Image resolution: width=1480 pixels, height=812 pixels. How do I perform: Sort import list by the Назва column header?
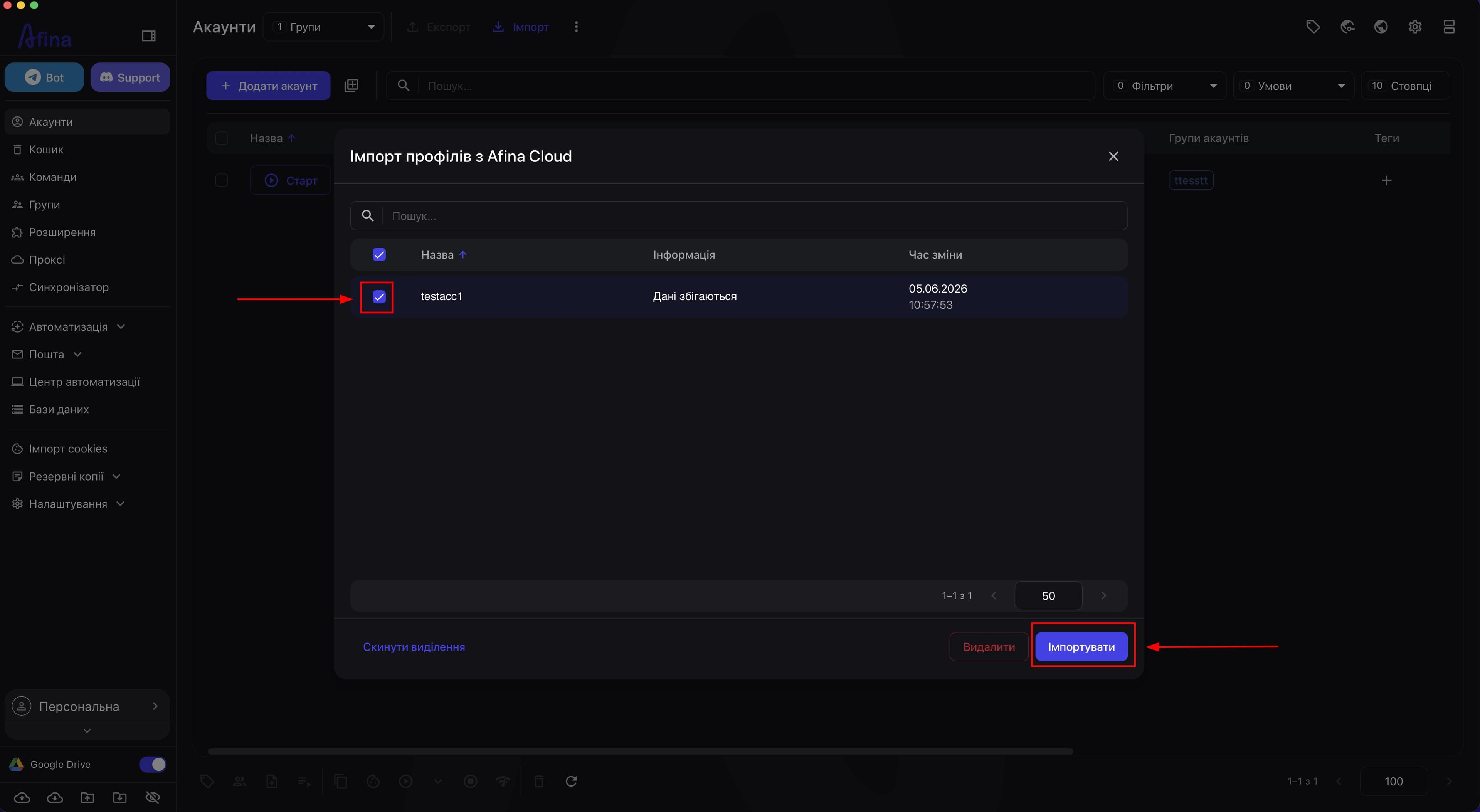(437, 255)
